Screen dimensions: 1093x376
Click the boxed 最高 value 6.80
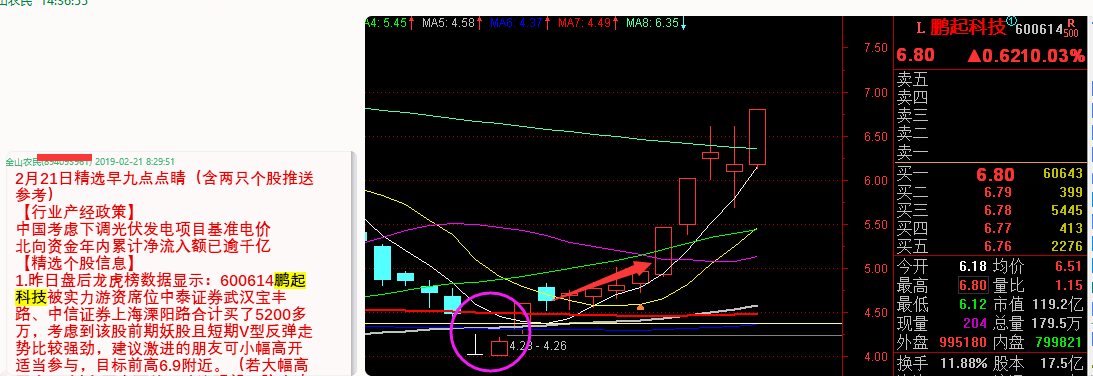click(972, 285)
